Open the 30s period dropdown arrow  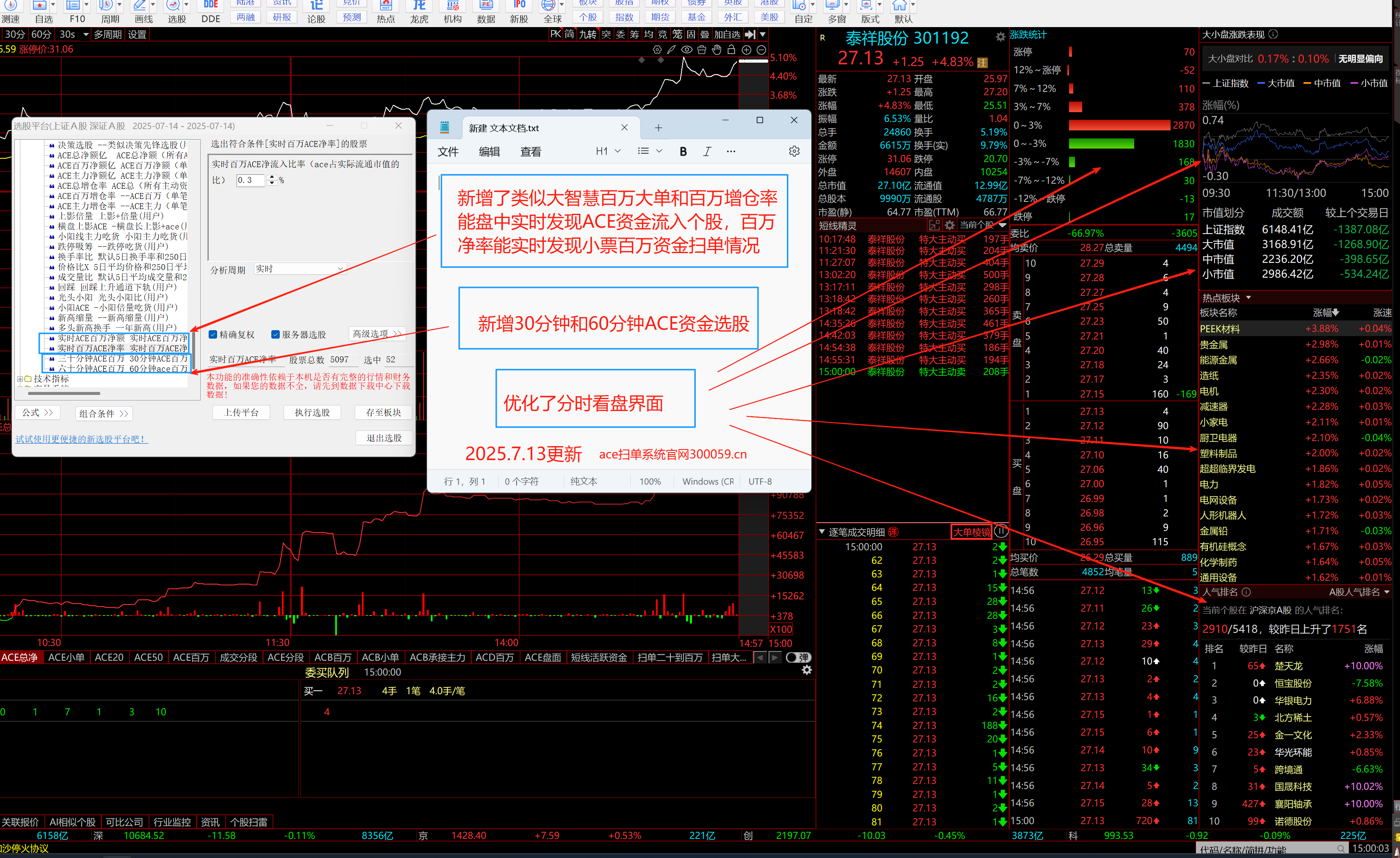point(86,34)
